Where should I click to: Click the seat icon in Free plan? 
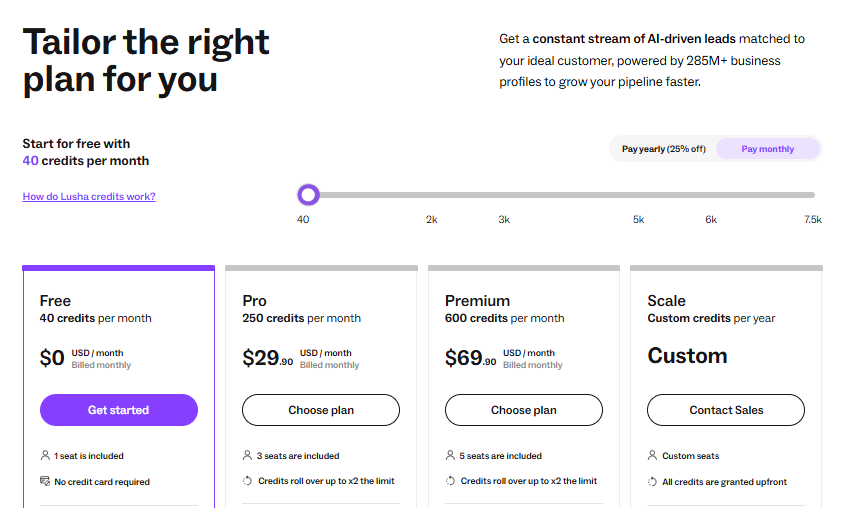coord(45,456)
